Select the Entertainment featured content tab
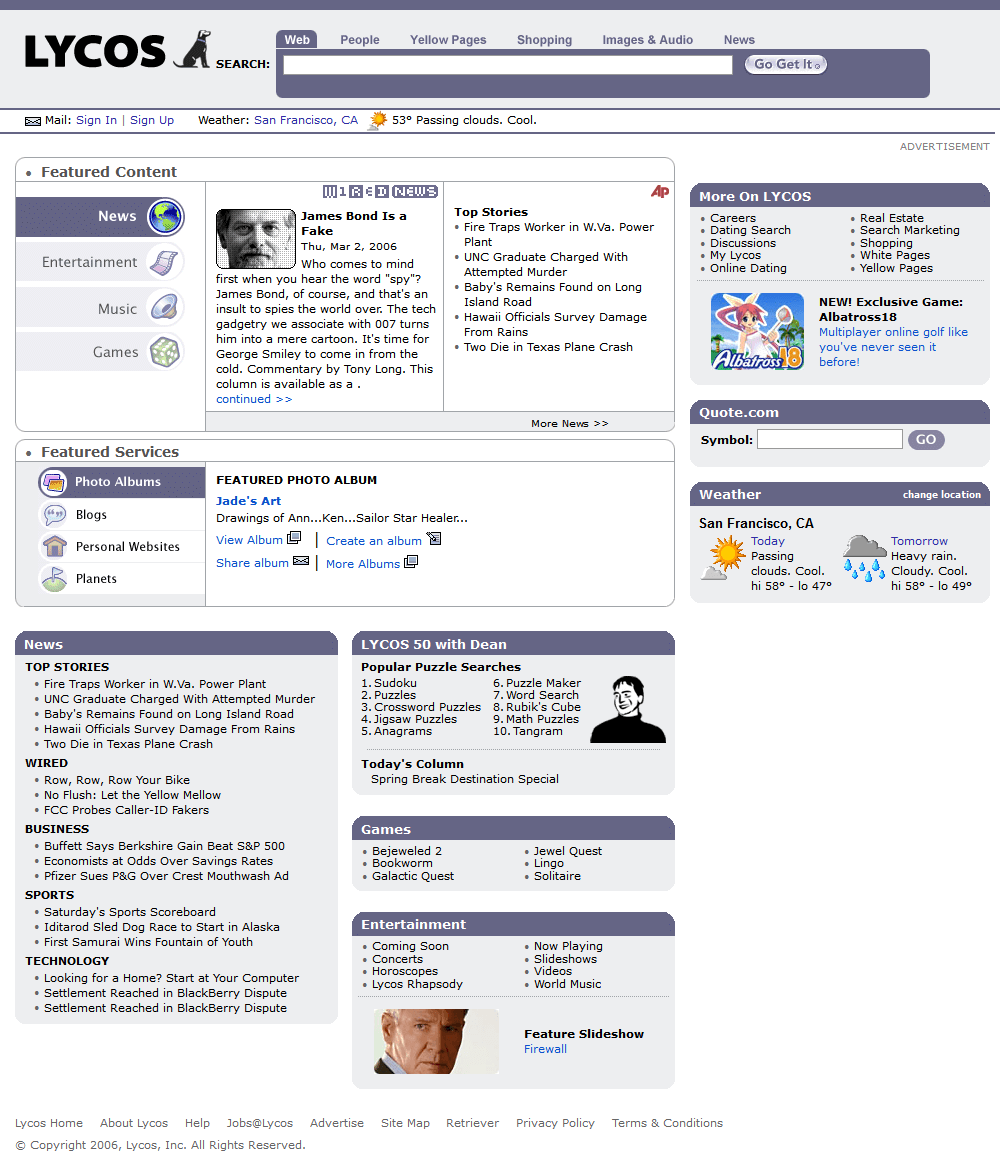 (100, 262)
